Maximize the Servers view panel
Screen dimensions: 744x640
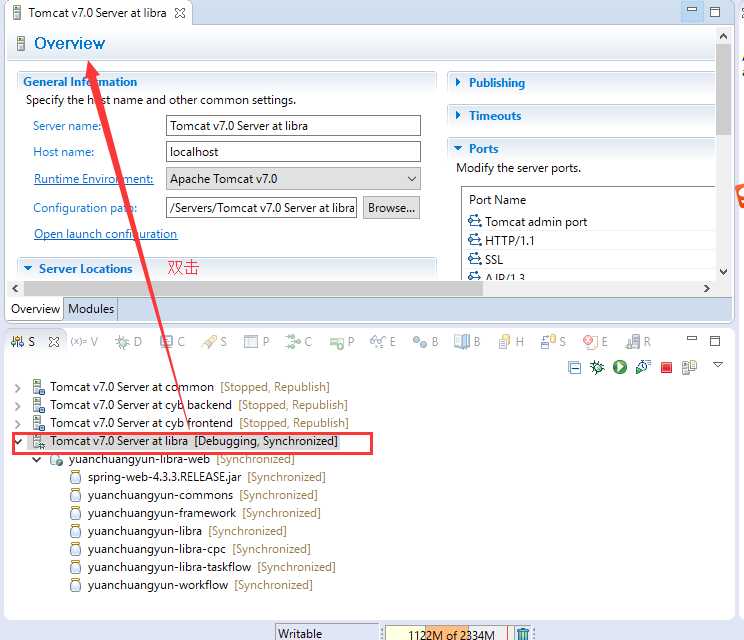tap(715, 341)
